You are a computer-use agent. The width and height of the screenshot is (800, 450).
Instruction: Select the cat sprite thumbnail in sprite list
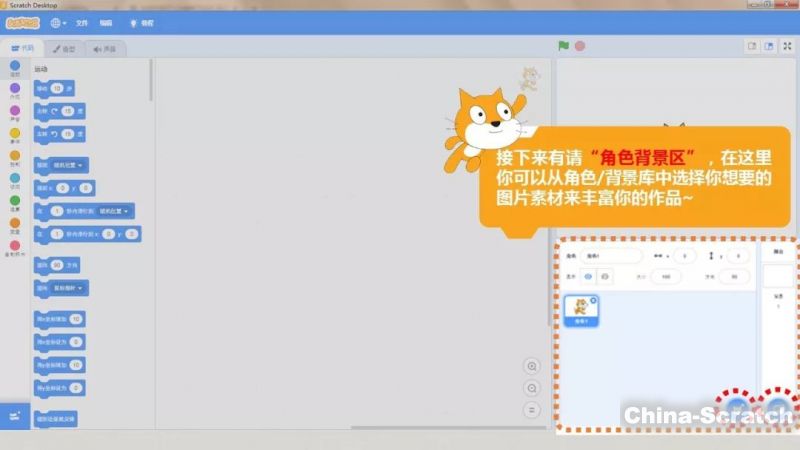point(581,312)
